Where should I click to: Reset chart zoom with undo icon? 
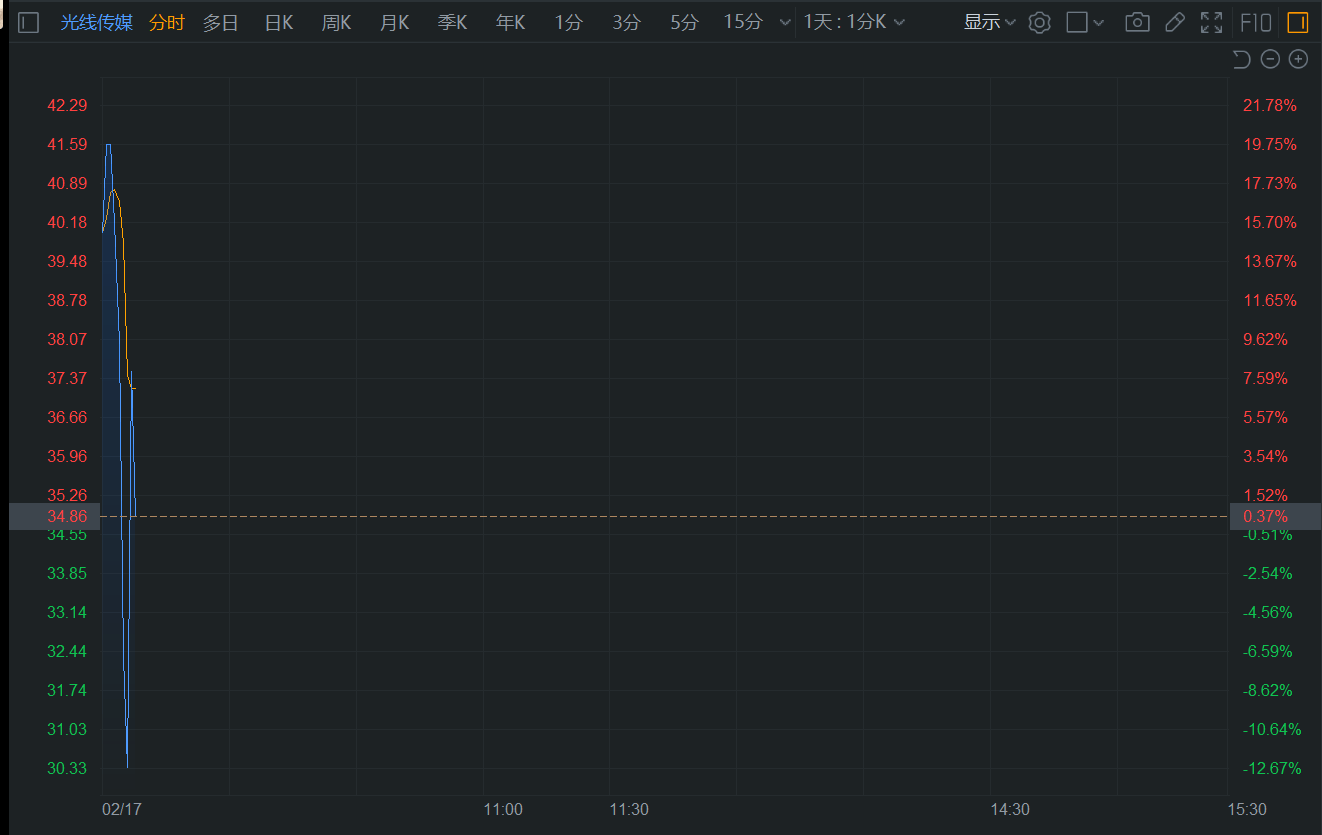point(1241,59)
